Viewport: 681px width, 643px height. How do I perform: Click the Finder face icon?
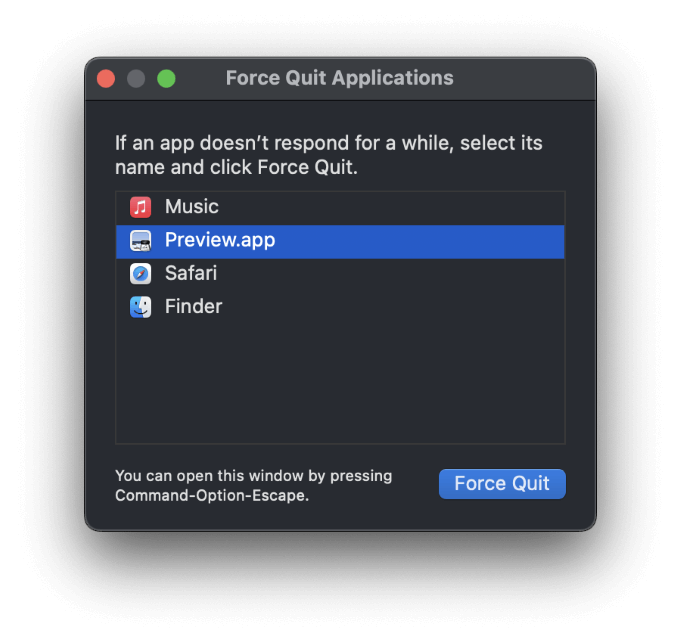click(140, 307)
